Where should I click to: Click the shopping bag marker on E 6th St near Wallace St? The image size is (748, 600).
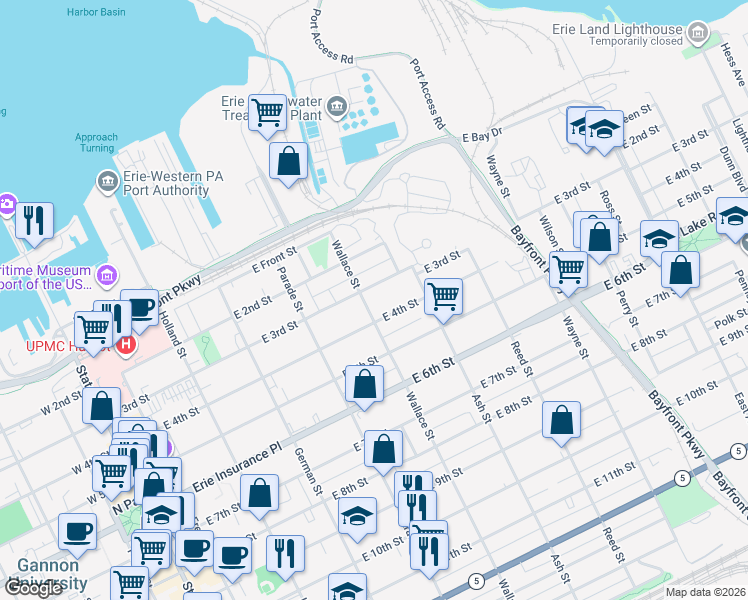[x=364, y=384]
